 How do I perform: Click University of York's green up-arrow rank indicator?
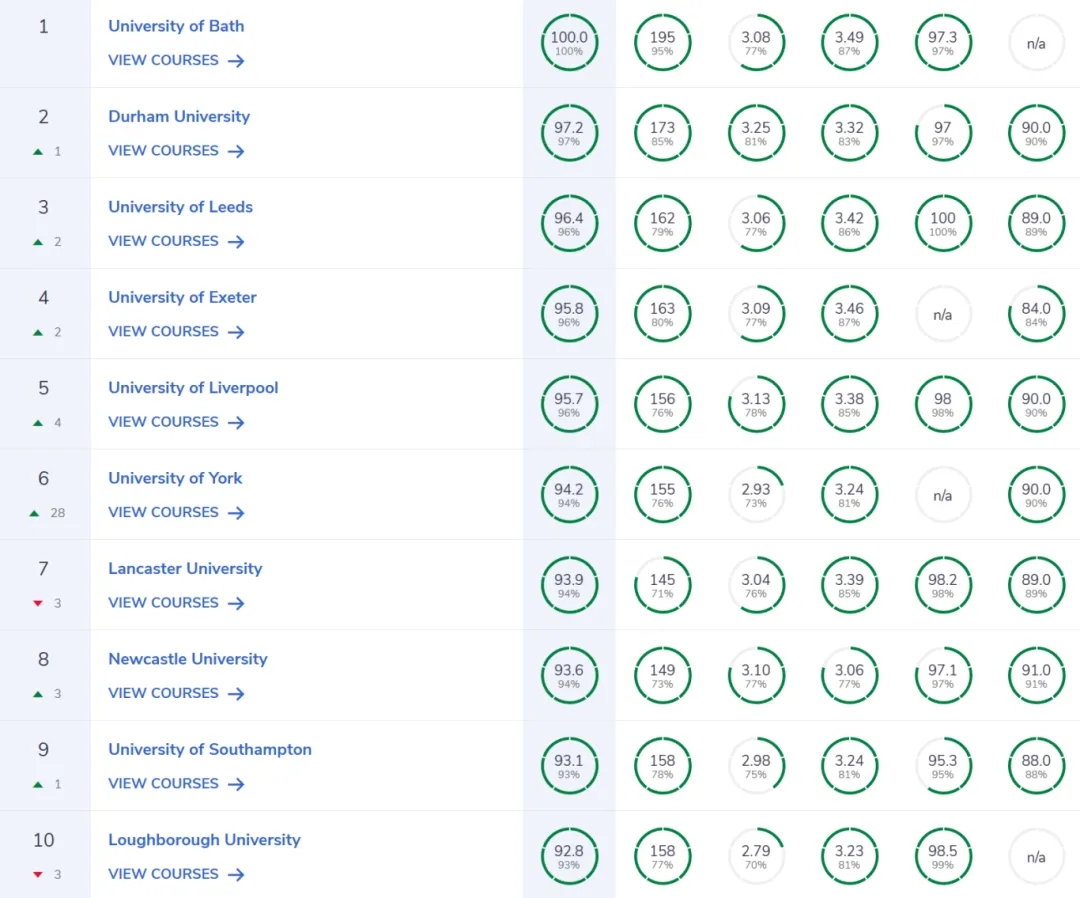35,513
